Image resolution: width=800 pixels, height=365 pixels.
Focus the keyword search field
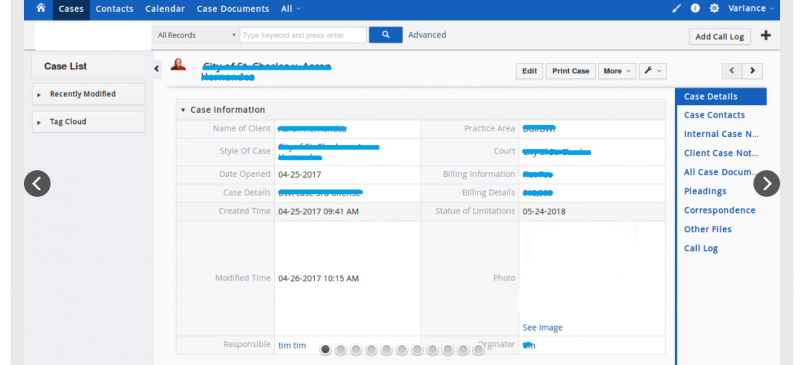click(303, 35)
